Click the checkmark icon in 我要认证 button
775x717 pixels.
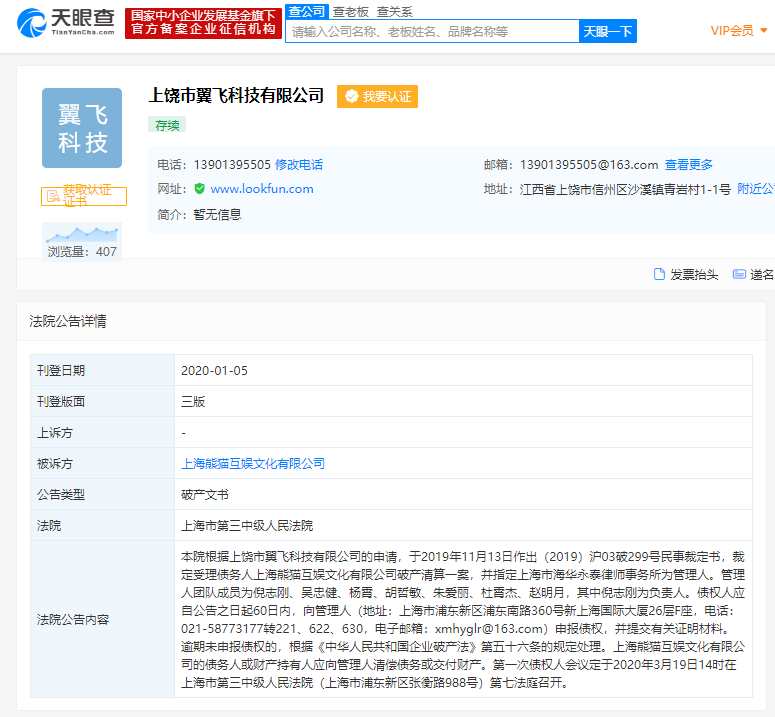click(351, 96)
